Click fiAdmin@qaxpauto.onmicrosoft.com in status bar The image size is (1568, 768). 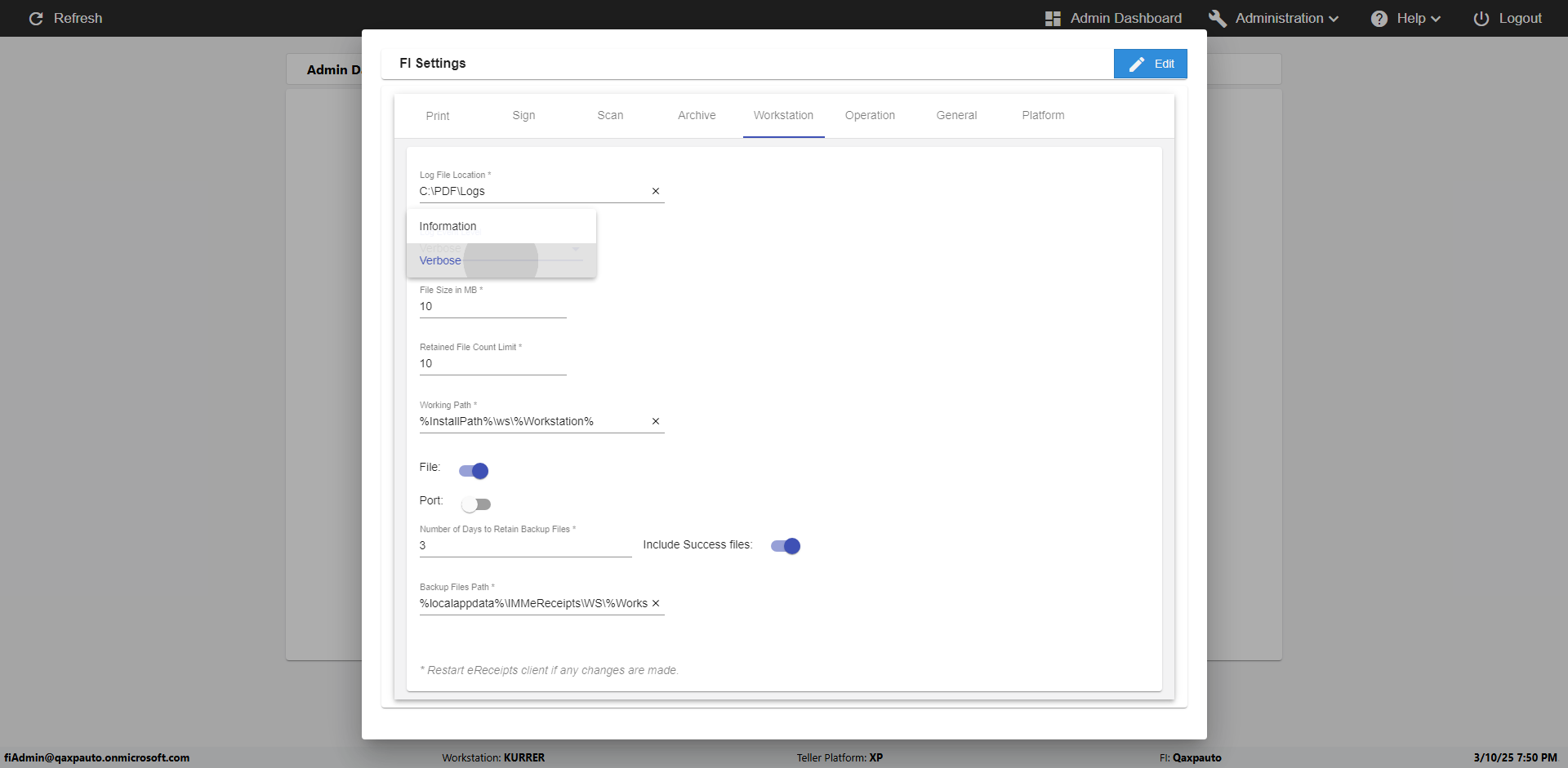(x=96, y=757)
